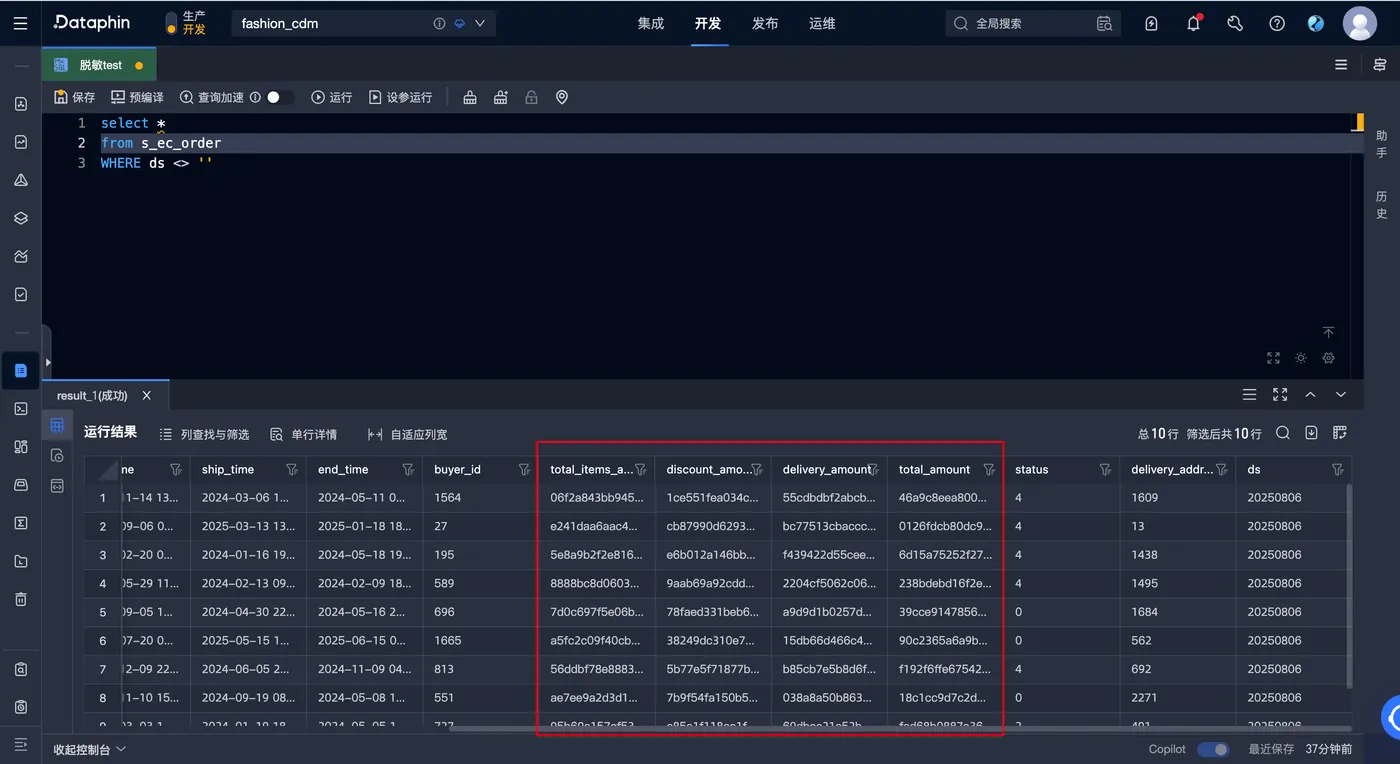1400x764 pixels.
Task: Click the 运行 run button
Action: tap(332, 97)
